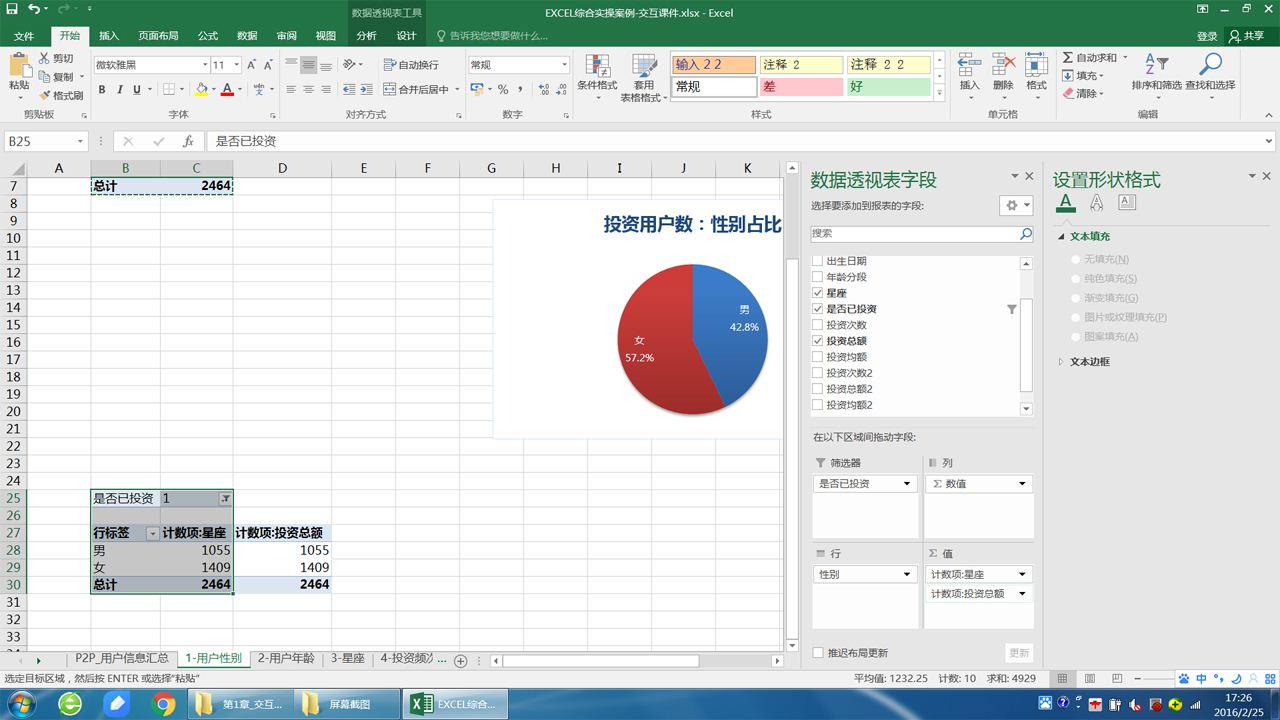Image resolution: width=1280 pixels, height=720 pixels.
Task: Open the number format dropdown 常规
Action: click(x=564, y=65)
